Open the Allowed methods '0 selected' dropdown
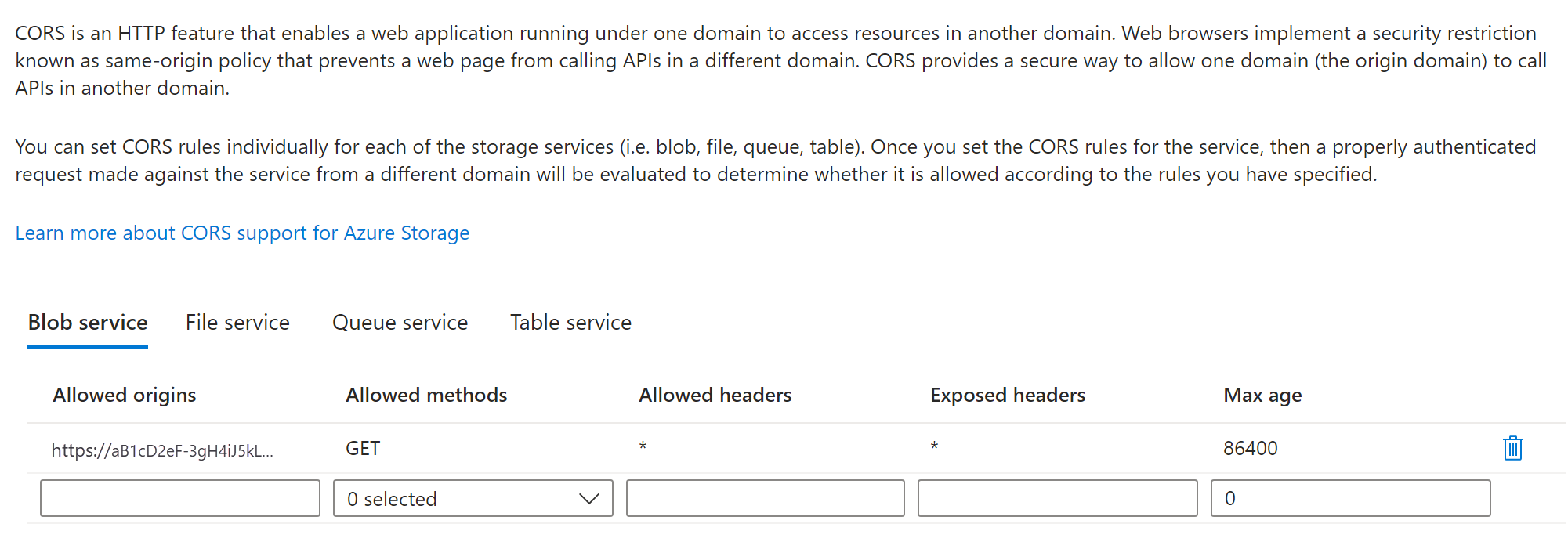1568x560 pixels. pos(473,499)
